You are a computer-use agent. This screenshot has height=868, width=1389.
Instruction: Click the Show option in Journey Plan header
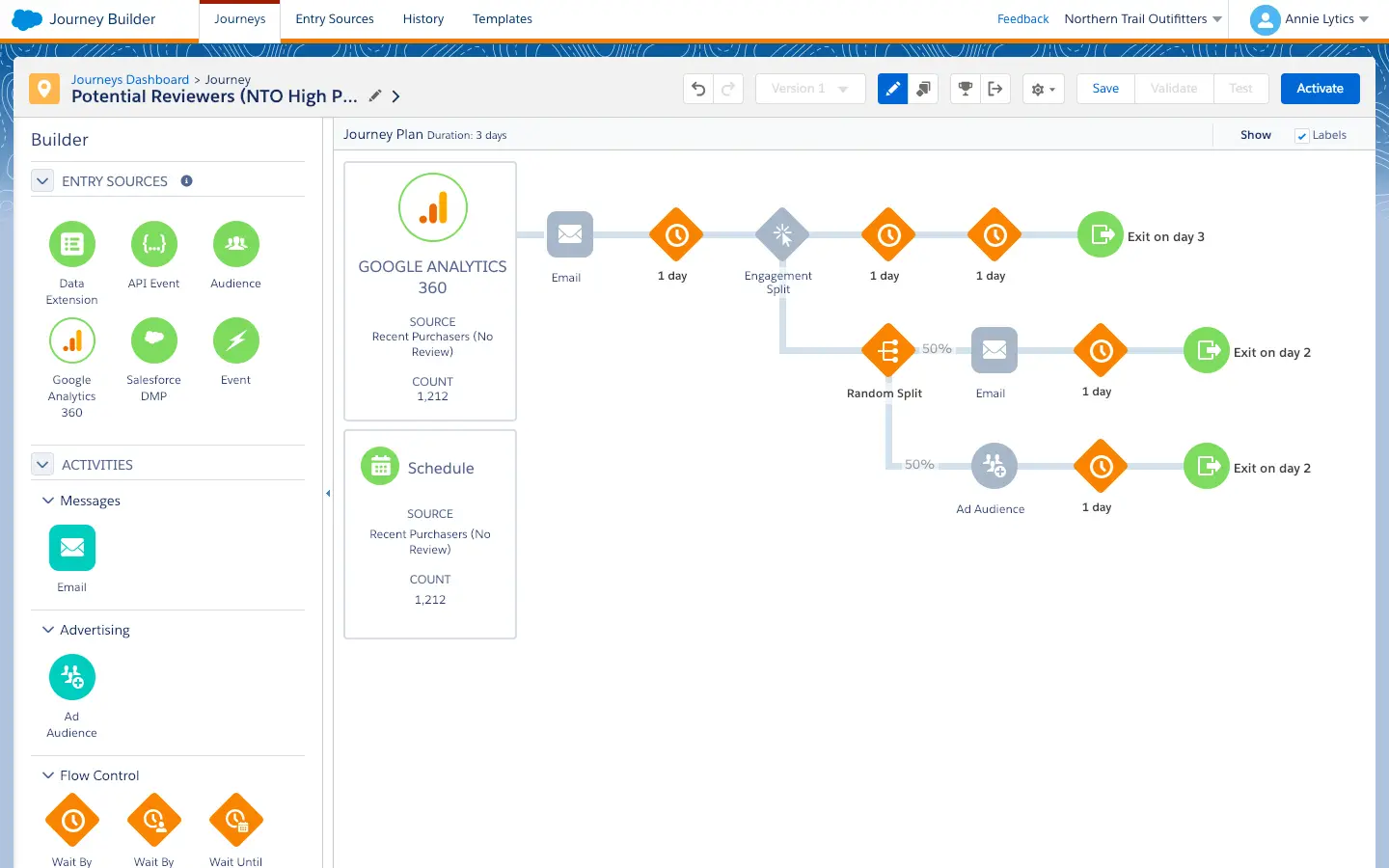pos(1256,135)
